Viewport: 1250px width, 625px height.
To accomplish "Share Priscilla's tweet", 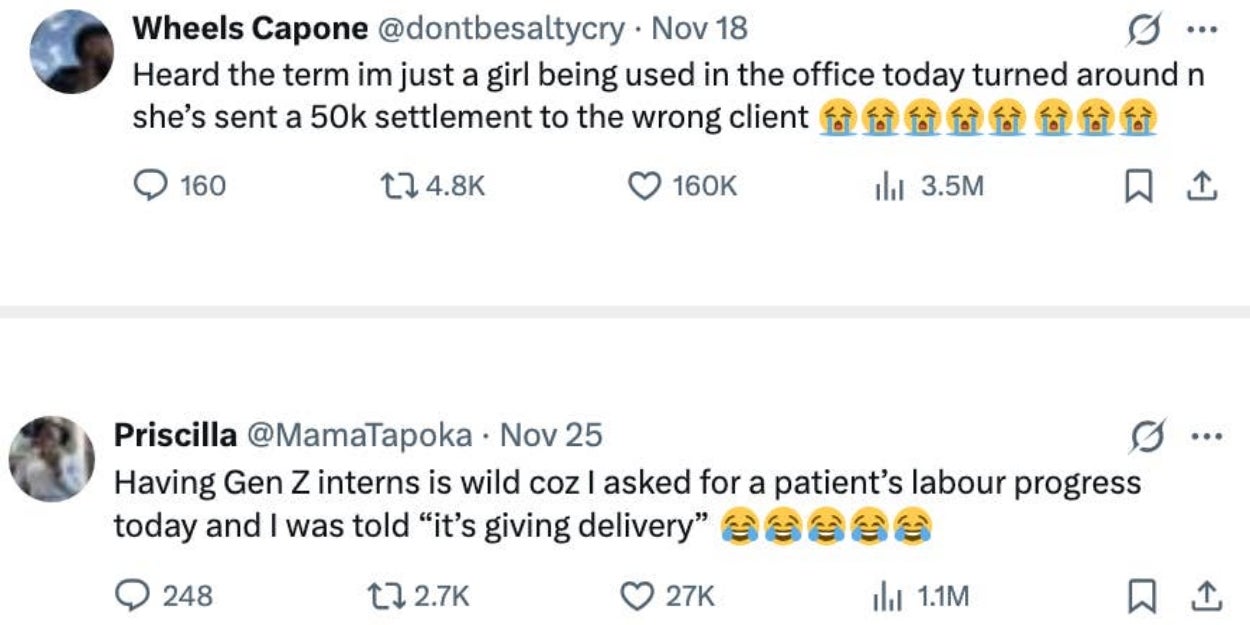I will tap(1203, 596).
